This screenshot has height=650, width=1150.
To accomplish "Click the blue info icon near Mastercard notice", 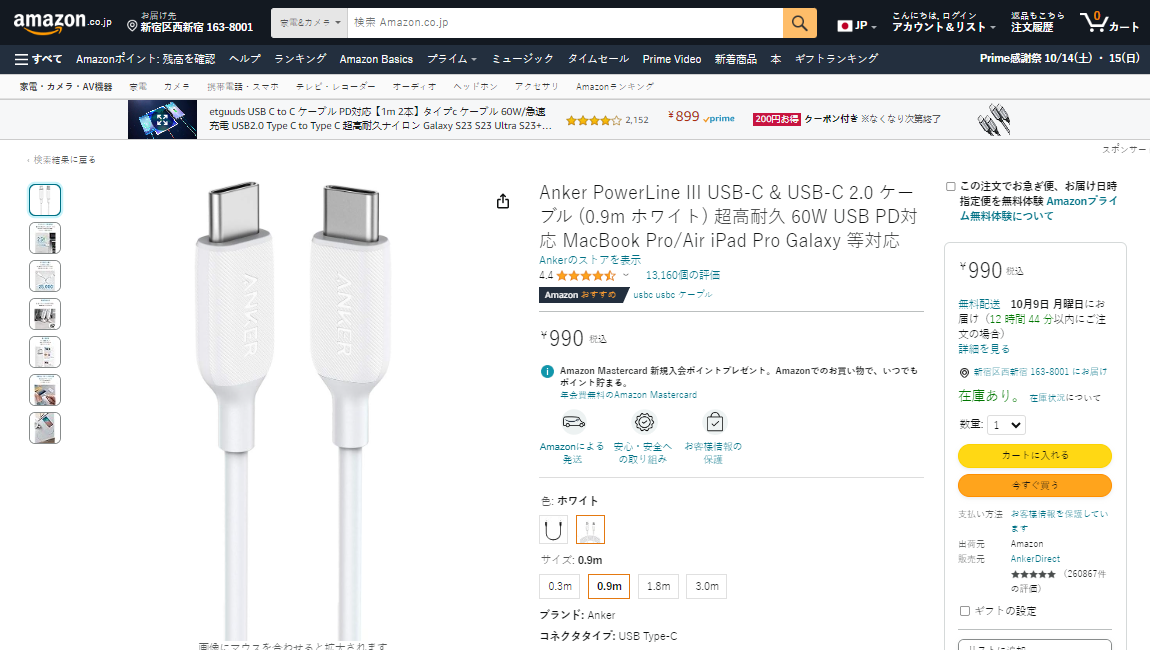I will pos(547,371).
